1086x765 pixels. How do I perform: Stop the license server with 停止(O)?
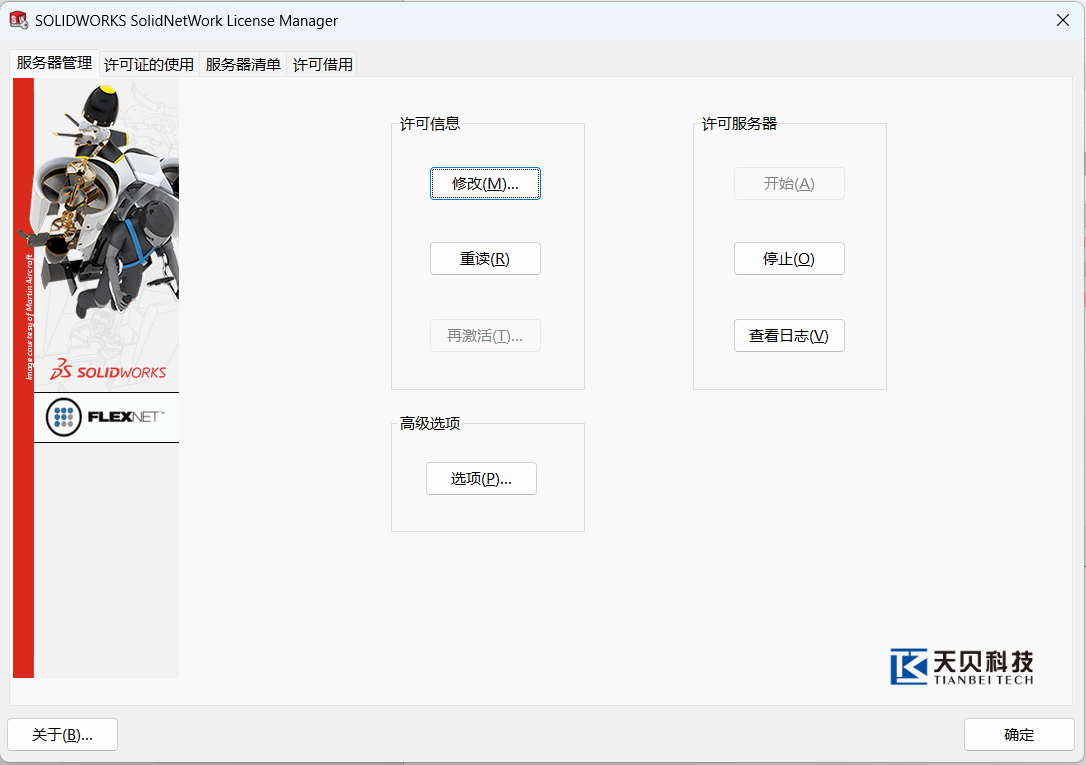pyautogui.click(x=789, y=258)
